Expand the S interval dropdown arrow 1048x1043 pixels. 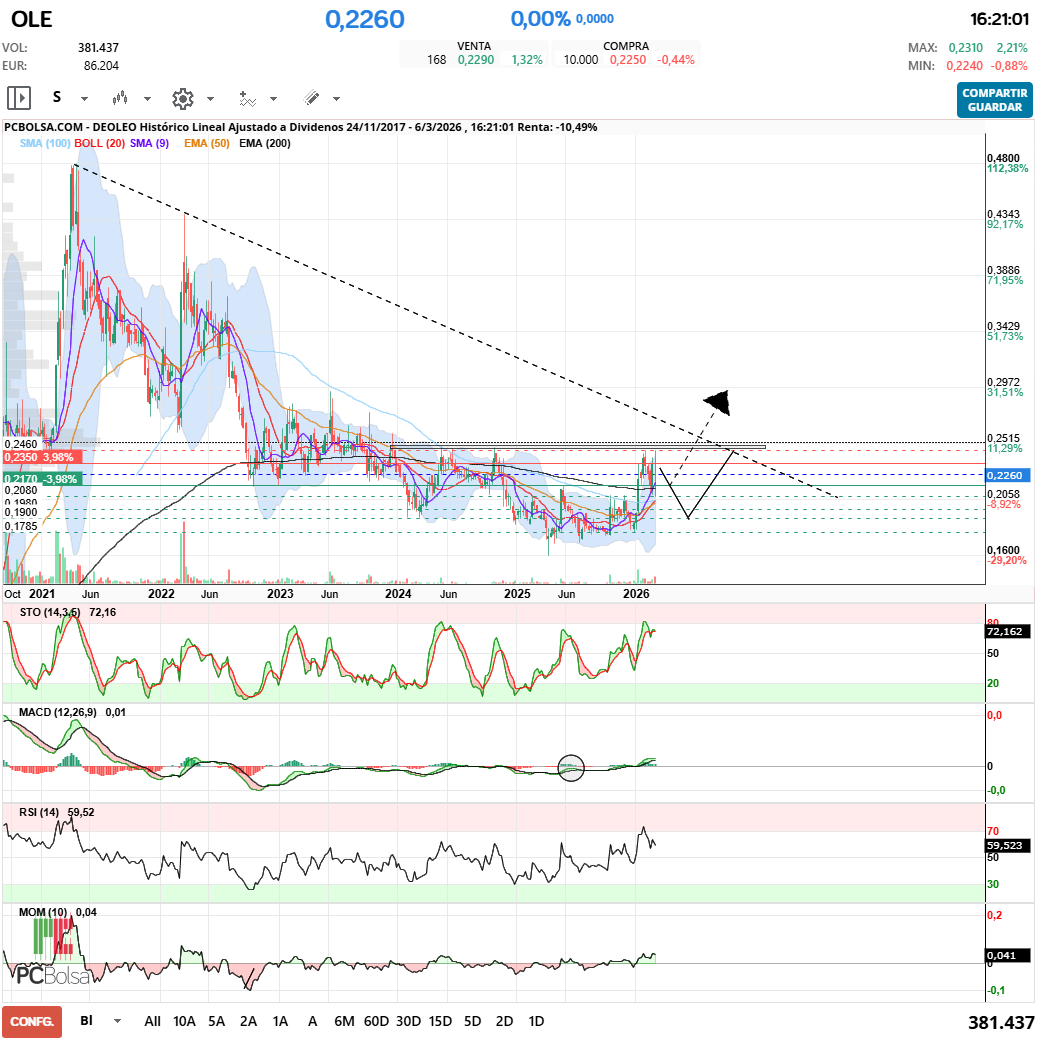pos(84,99)
